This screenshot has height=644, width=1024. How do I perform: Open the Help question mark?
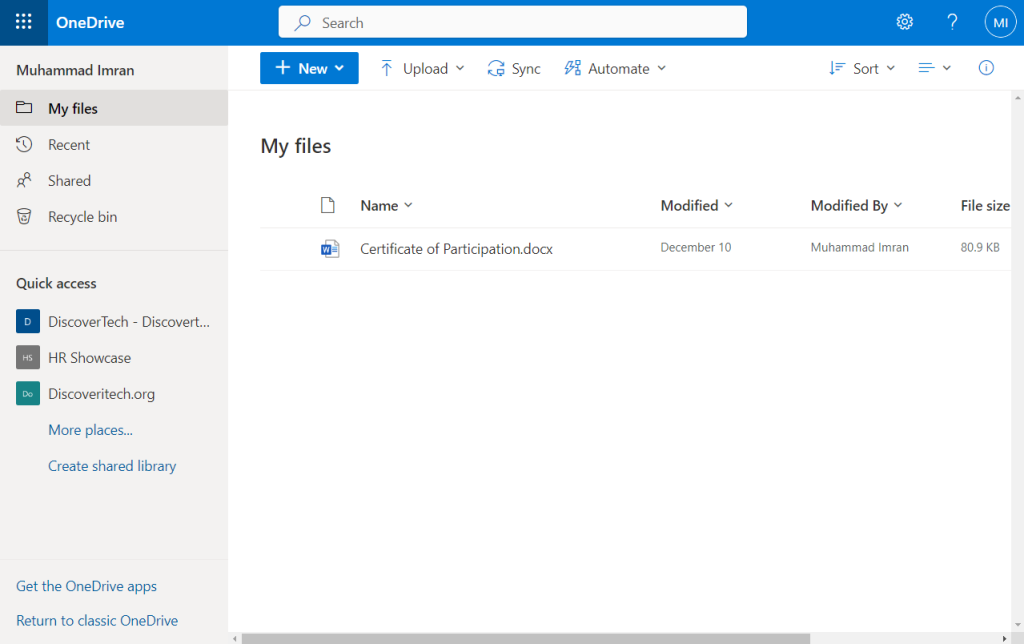pos(952,21)
